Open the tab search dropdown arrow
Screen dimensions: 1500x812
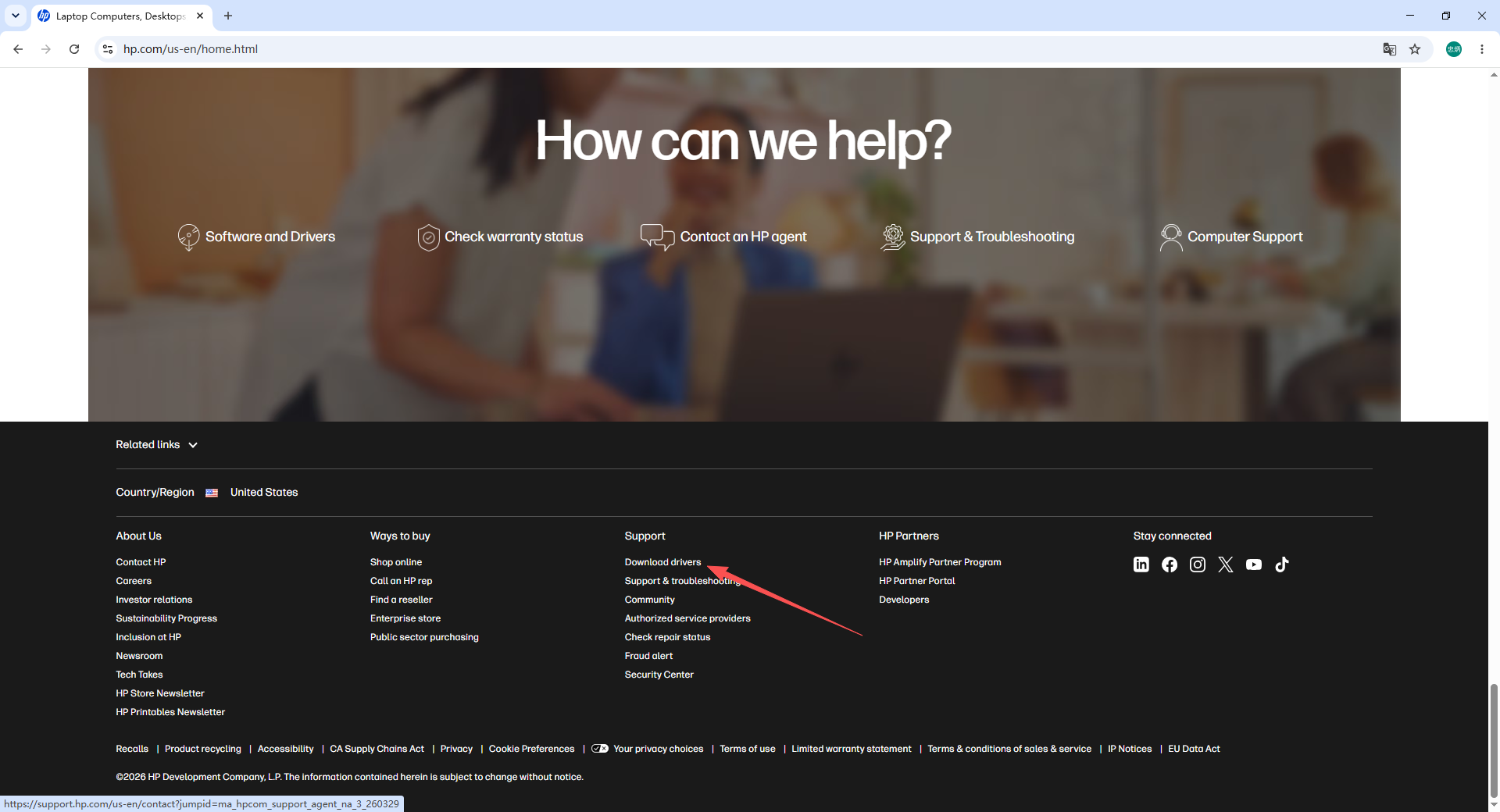(16, 16)
